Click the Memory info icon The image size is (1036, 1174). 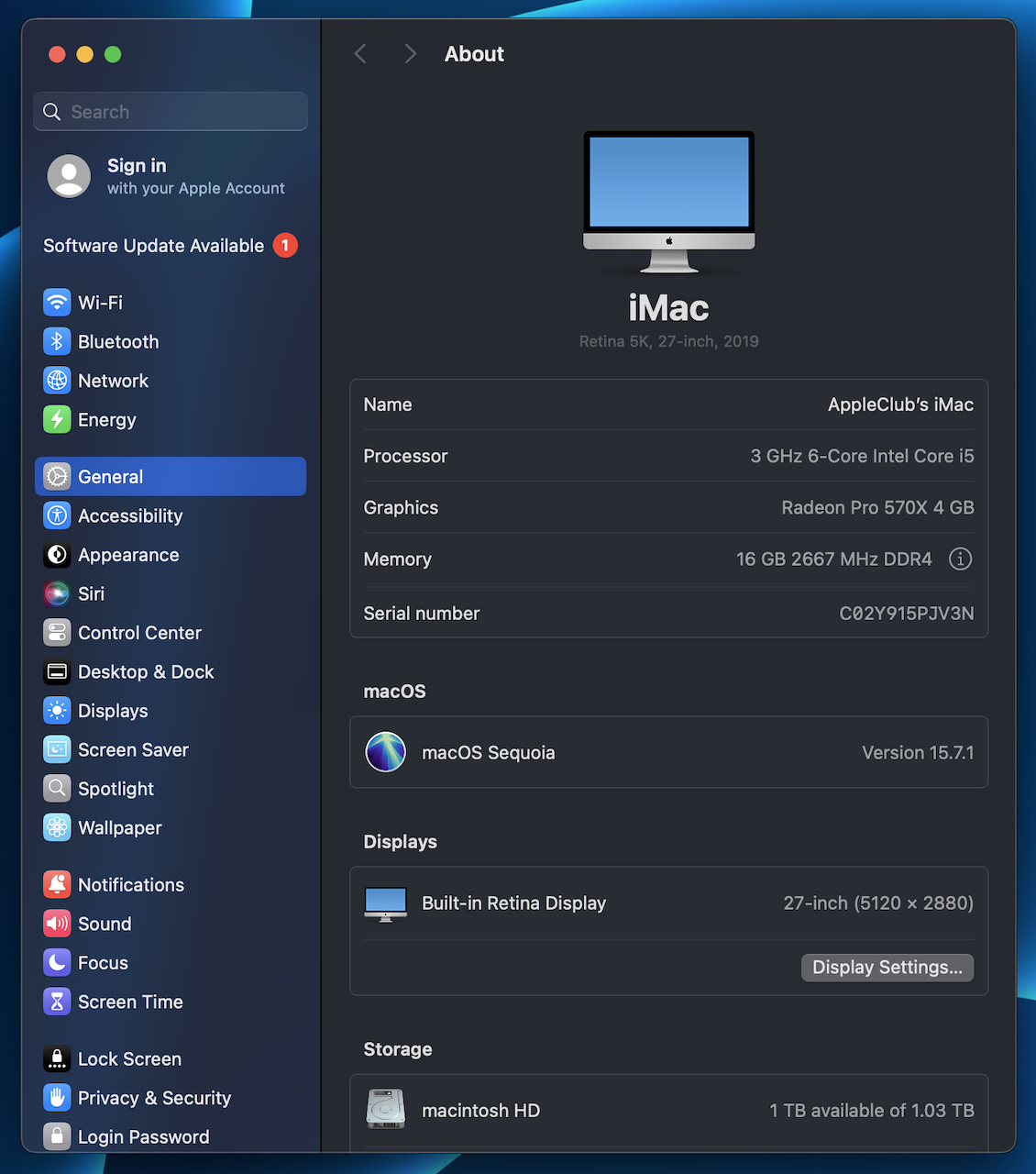tap(960, 559)
